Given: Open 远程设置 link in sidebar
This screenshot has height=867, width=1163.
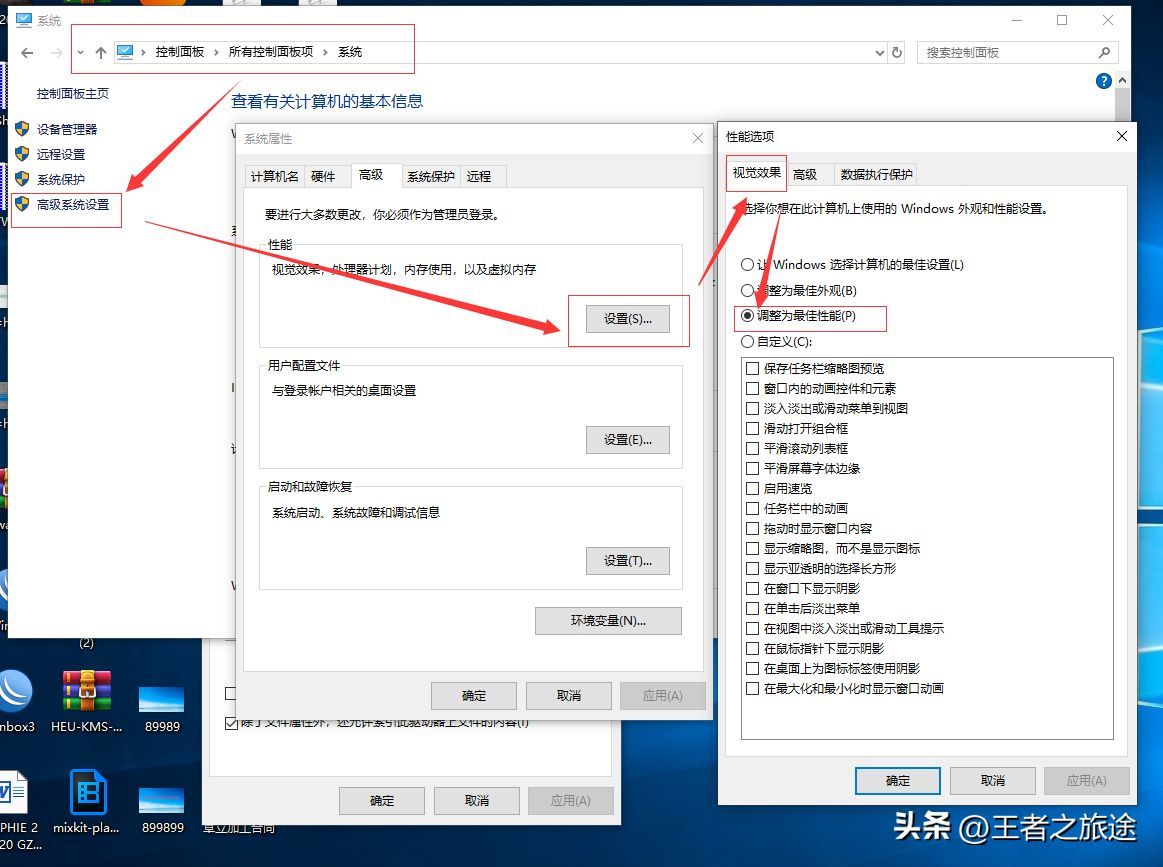Looking at the screenshot, I should tap(61, 154).
